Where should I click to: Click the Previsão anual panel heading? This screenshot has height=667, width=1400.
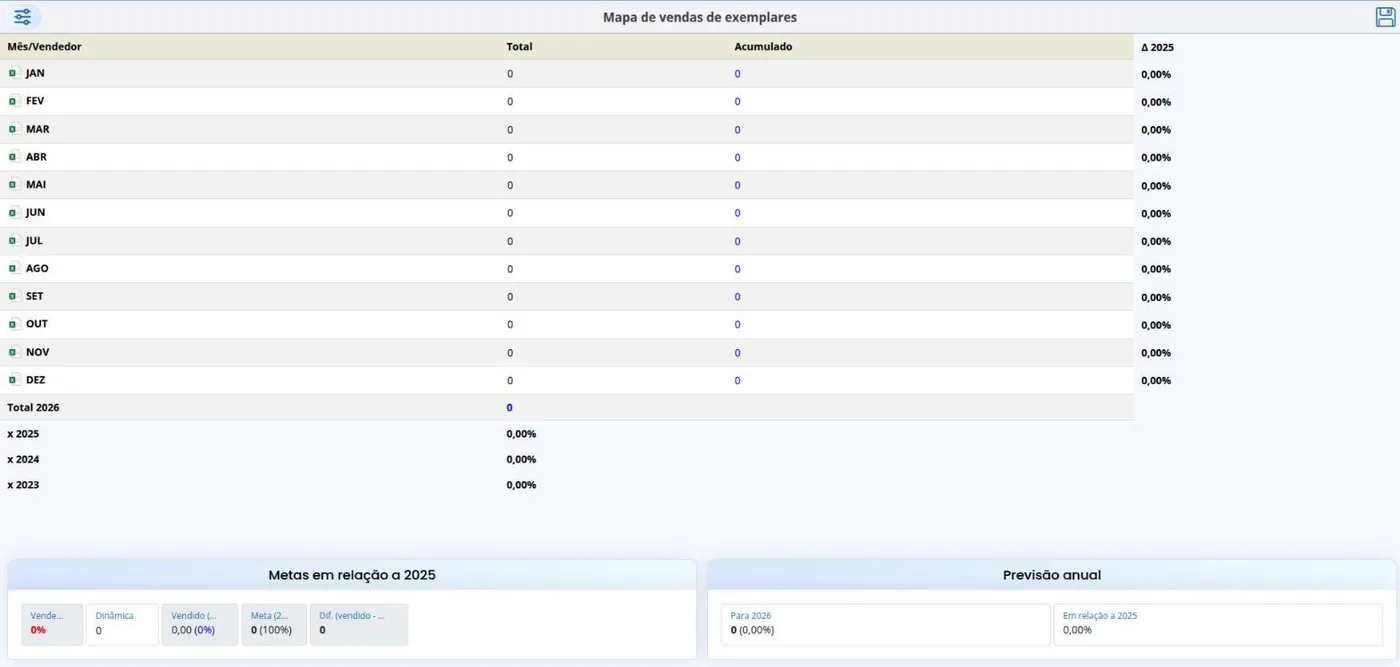1052,575
